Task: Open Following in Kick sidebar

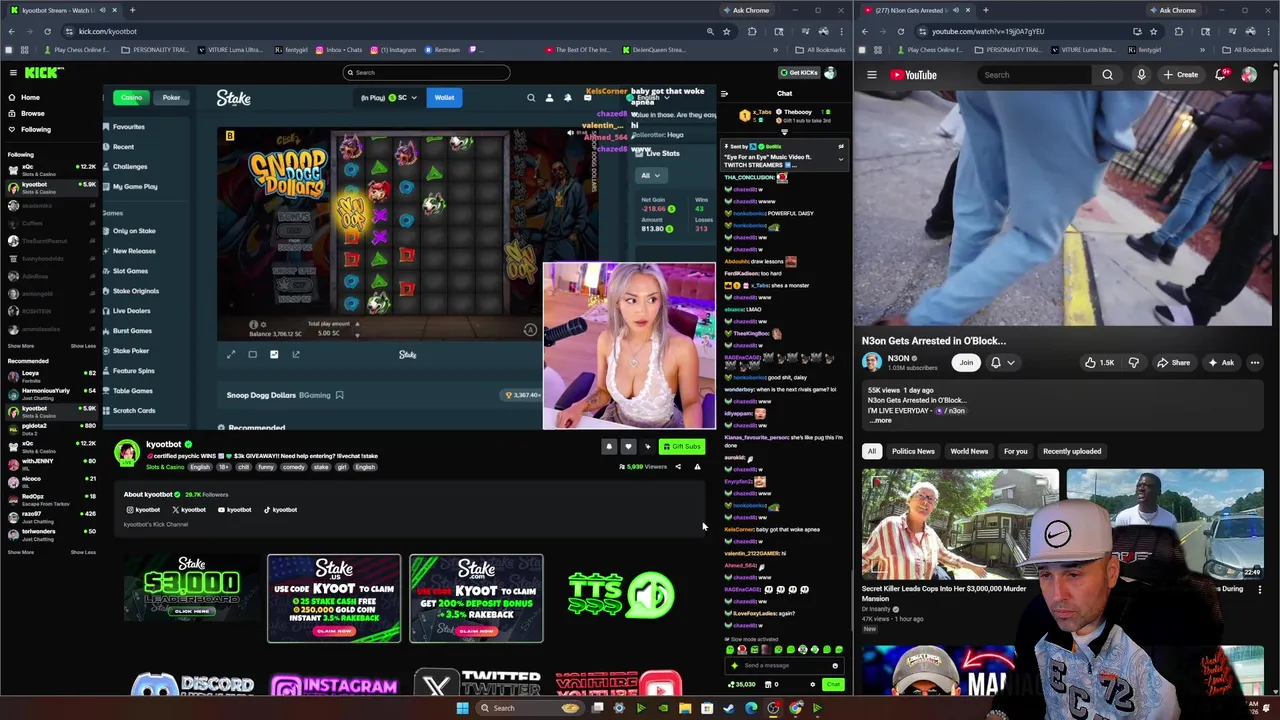Action: pyautogui.click(x=29, y=129)
